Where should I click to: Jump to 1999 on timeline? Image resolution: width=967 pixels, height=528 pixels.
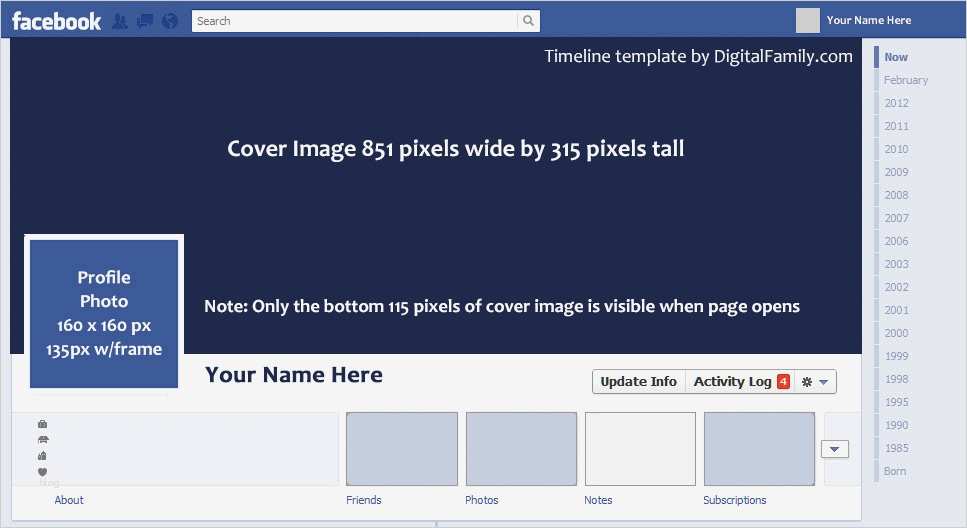[x=896, y=357]
